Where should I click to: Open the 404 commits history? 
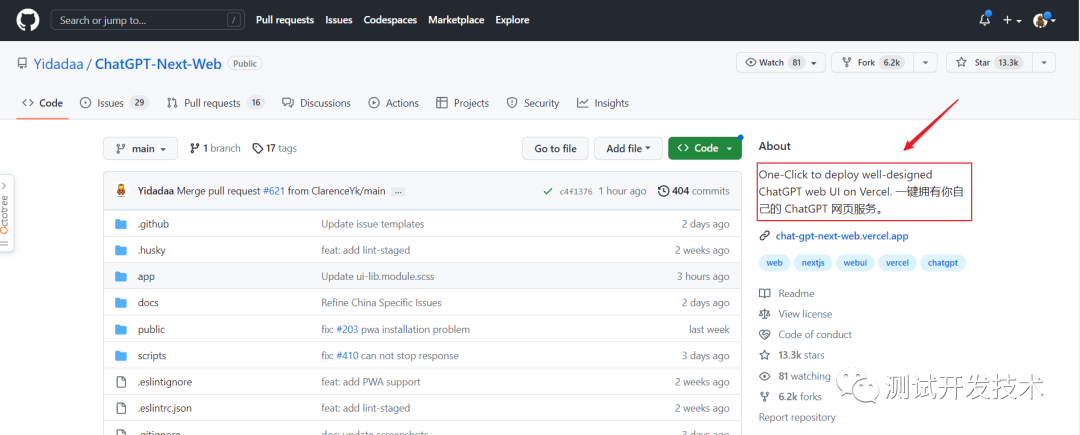tap(693, 191)
